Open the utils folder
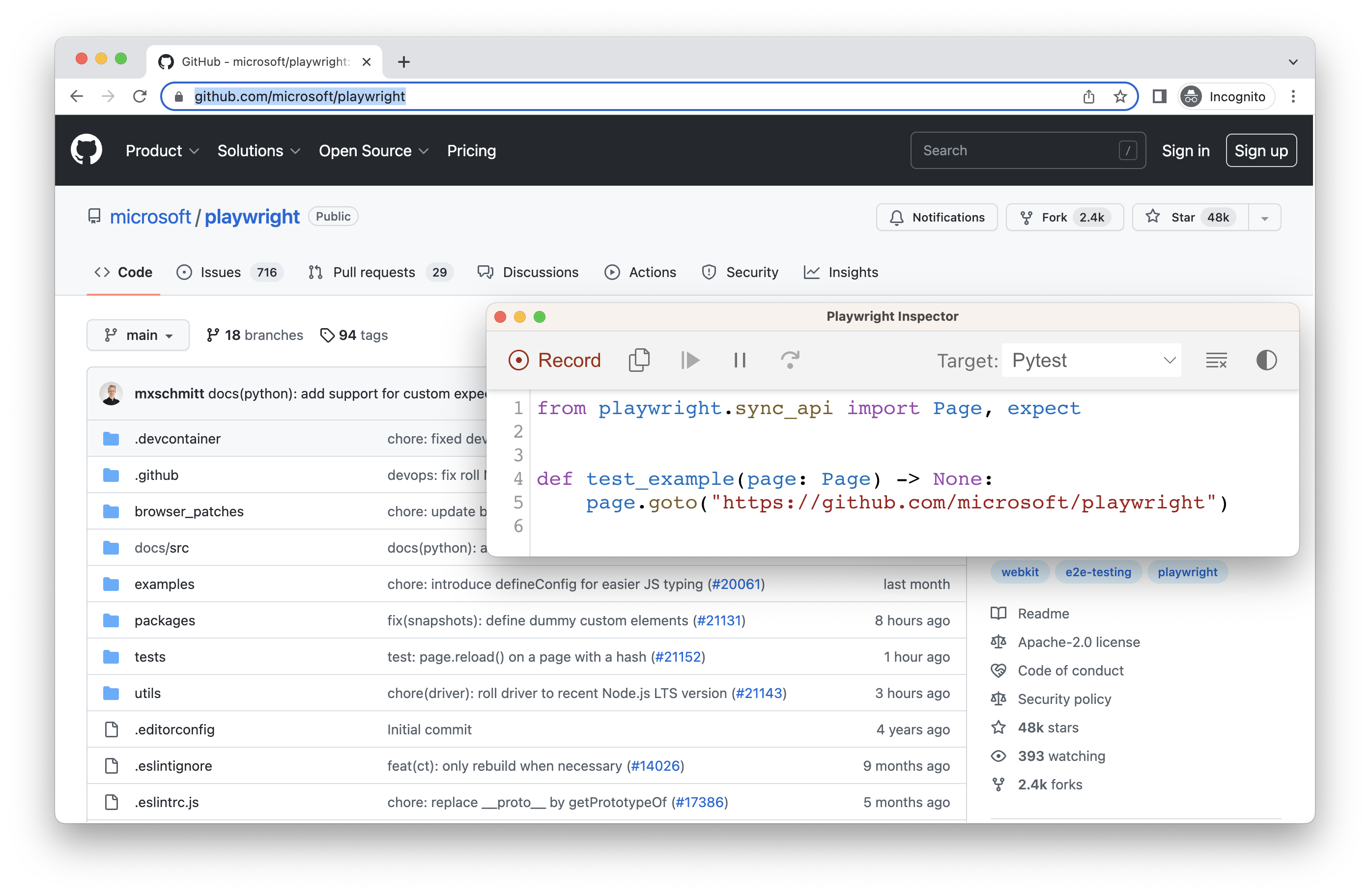The image size is (1370, 896). [147, 693]
